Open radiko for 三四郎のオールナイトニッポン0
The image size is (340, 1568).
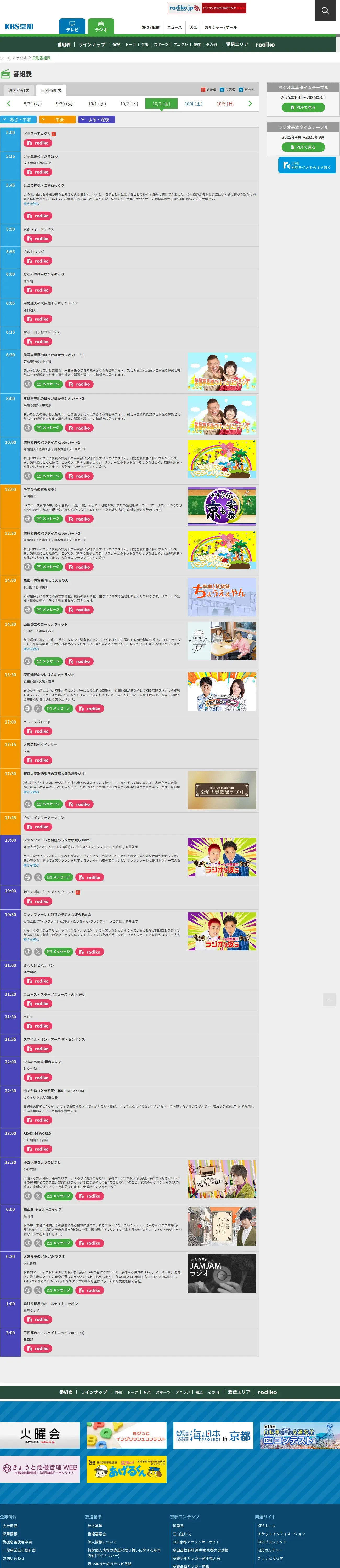38,1349
